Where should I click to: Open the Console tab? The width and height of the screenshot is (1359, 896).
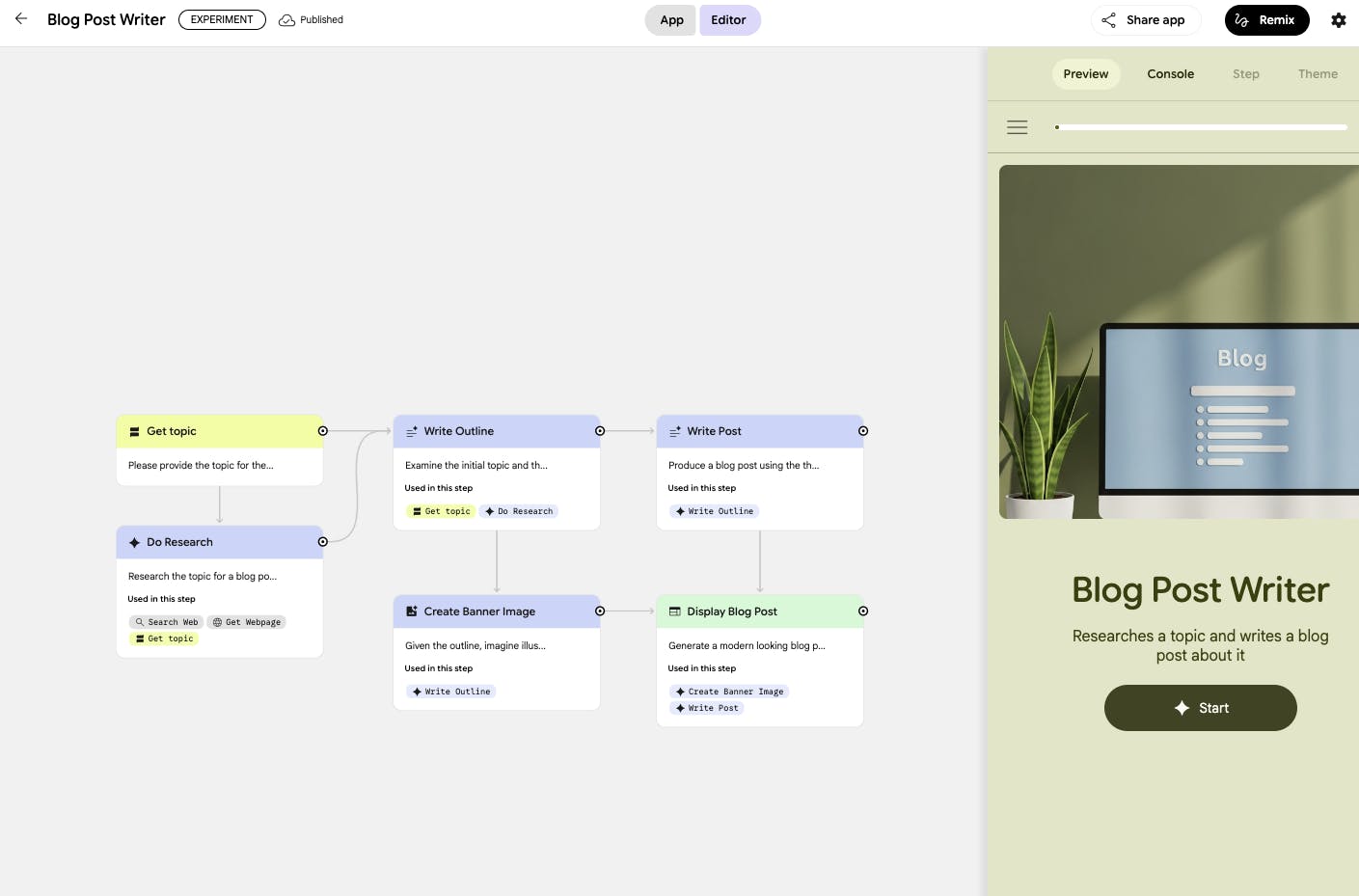coord(1170,74)
